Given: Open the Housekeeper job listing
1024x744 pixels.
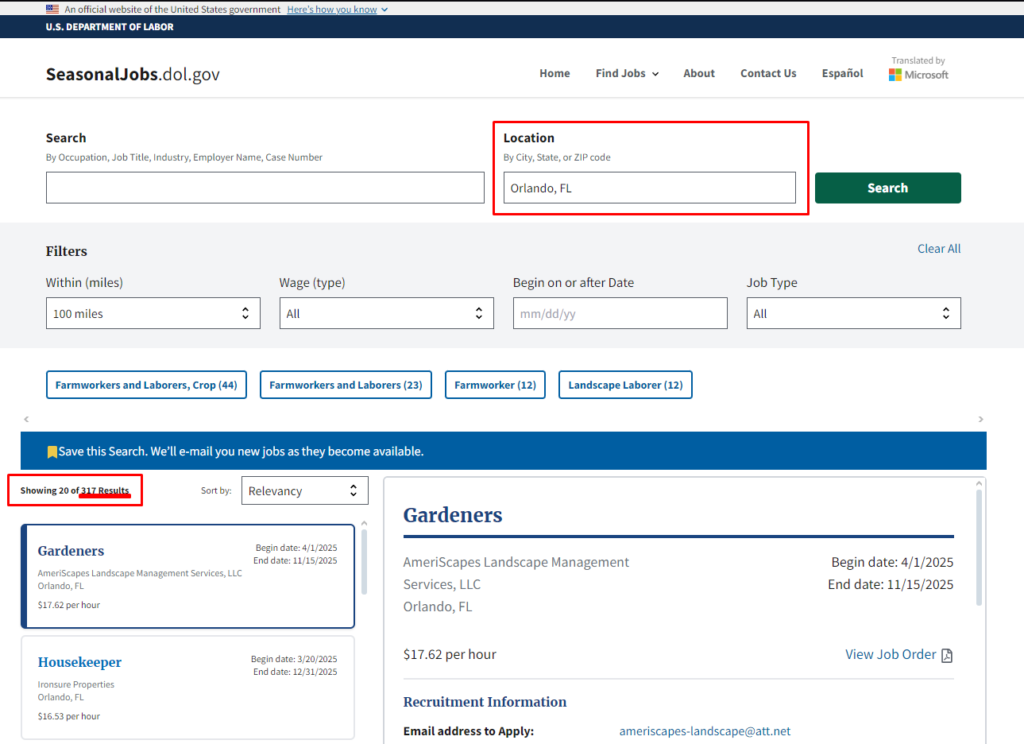Looking at the screenshot, I should click(x=80, y=662).
